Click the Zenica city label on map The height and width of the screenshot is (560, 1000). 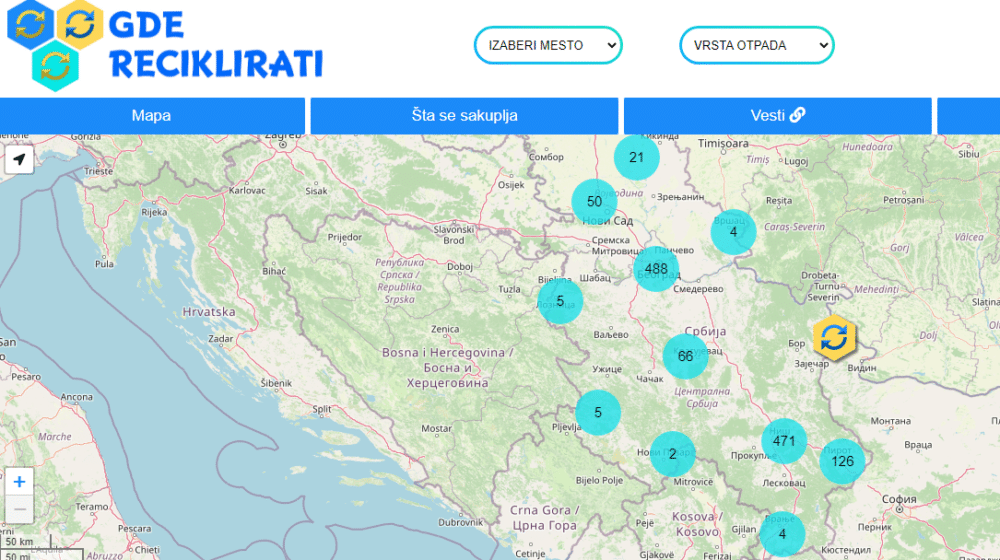click(445, 329)
